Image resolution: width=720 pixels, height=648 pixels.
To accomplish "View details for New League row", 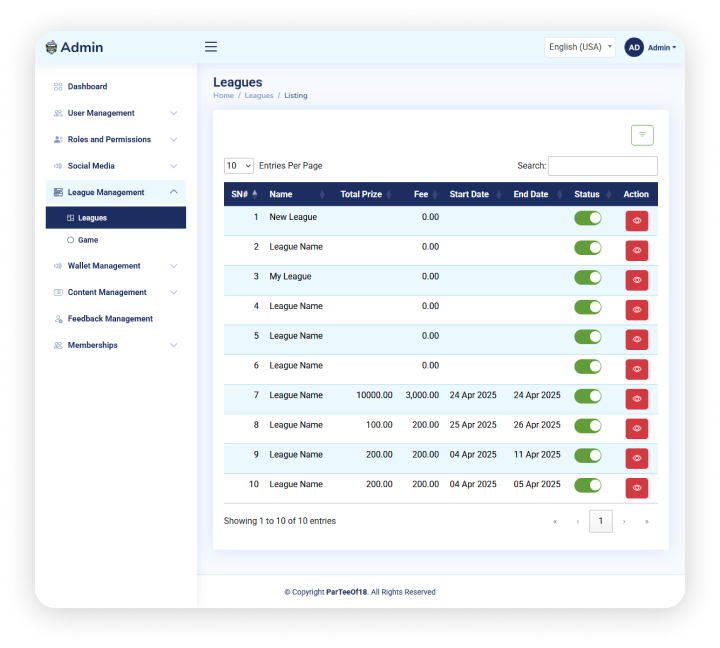I will coord(637,221).
